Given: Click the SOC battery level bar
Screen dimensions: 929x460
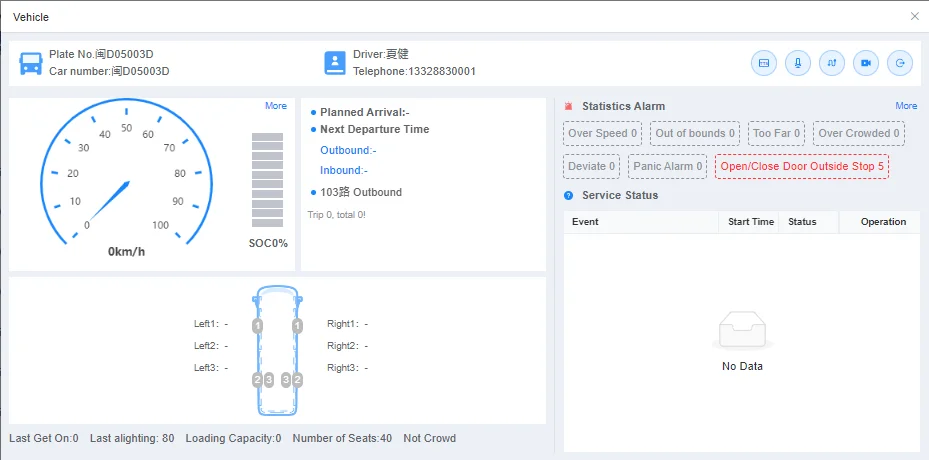Looking at the screenshot, I should click(267, 180).
